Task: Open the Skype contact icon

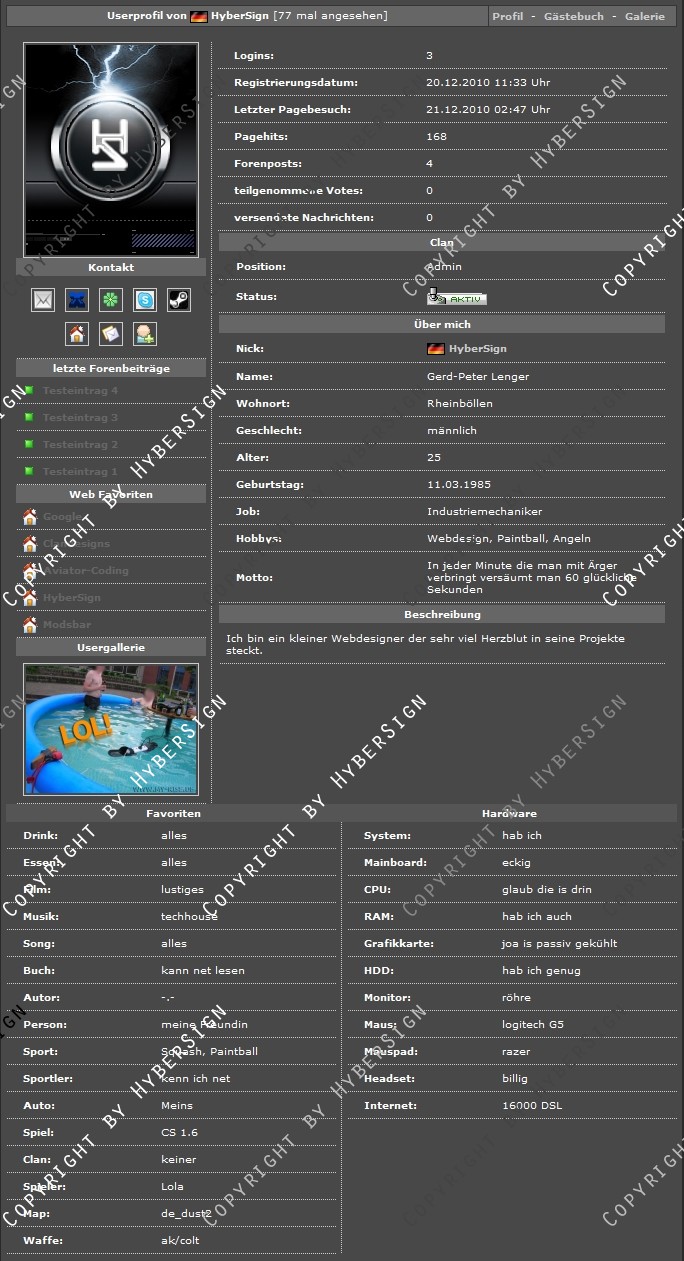Action: point(145,300)
